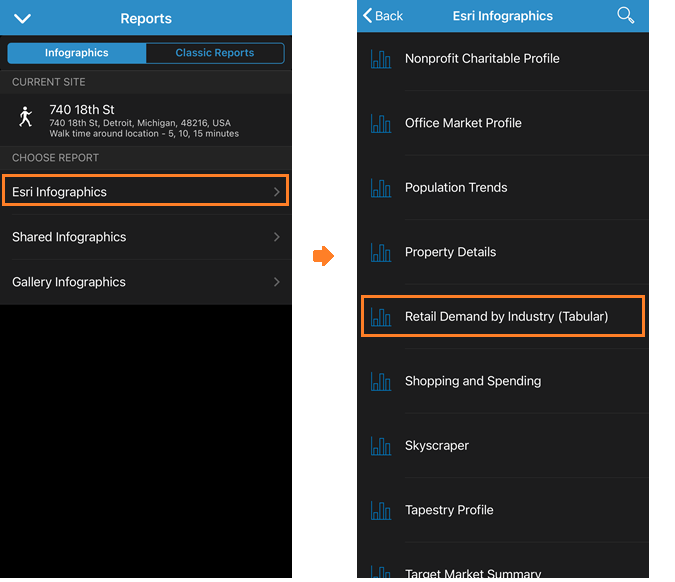Click chart icon beside Shopping and Spending

click(x=381, y=382)
